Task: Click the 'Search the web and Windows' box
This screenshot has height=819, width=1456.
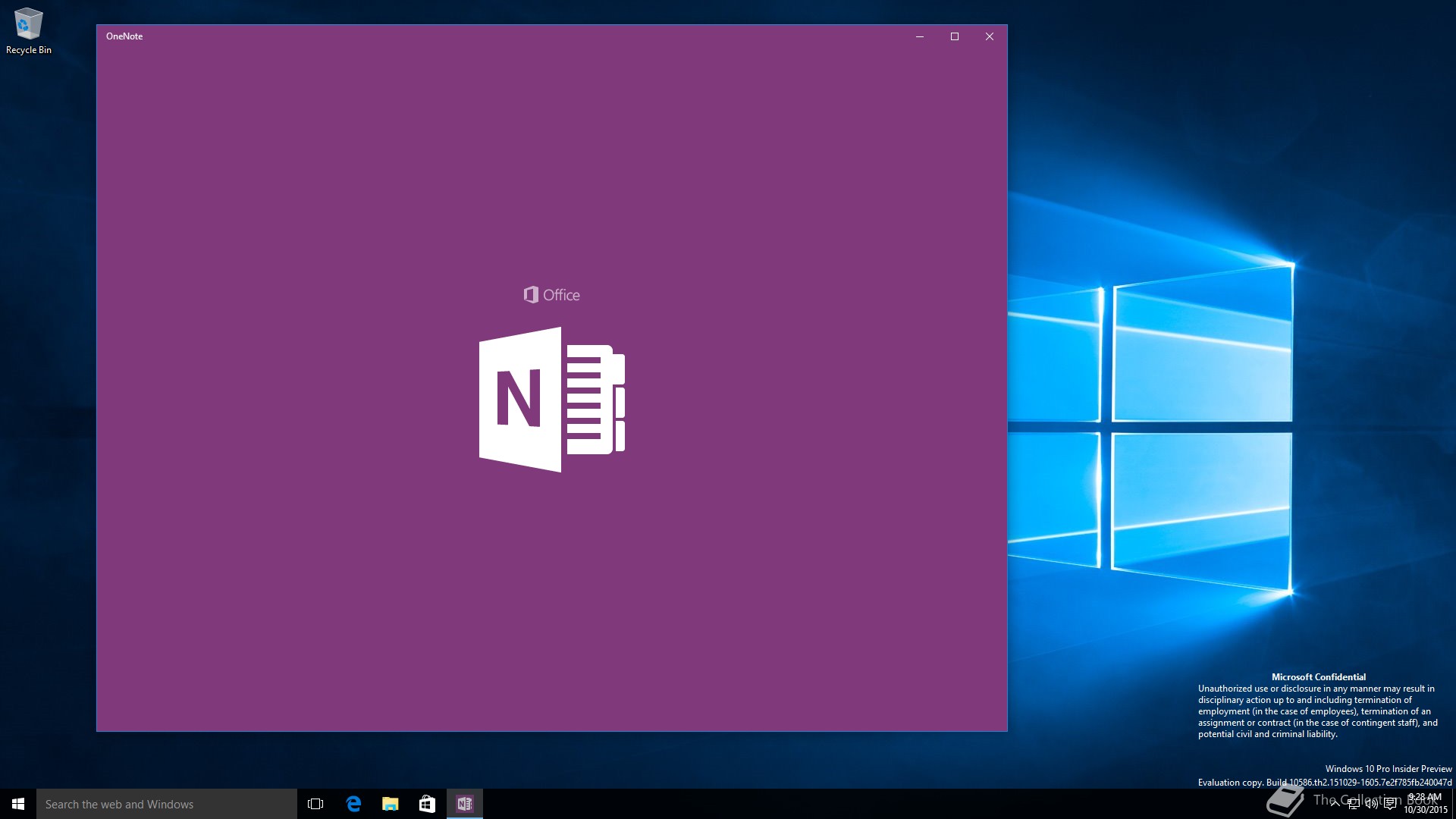Action: click(x=167, y=804)
